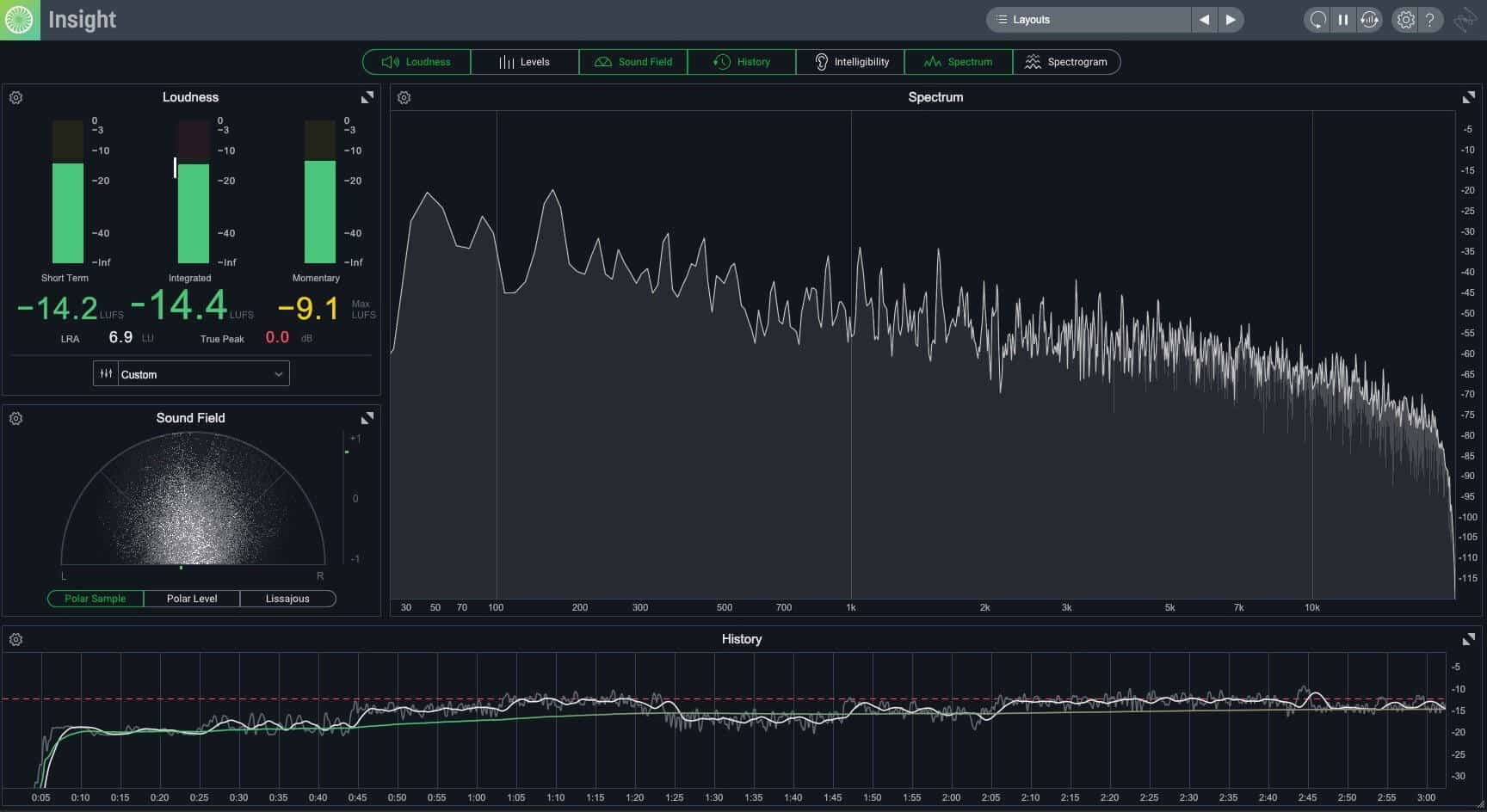Click the spectrum analyzer graph area

[922, 354]
